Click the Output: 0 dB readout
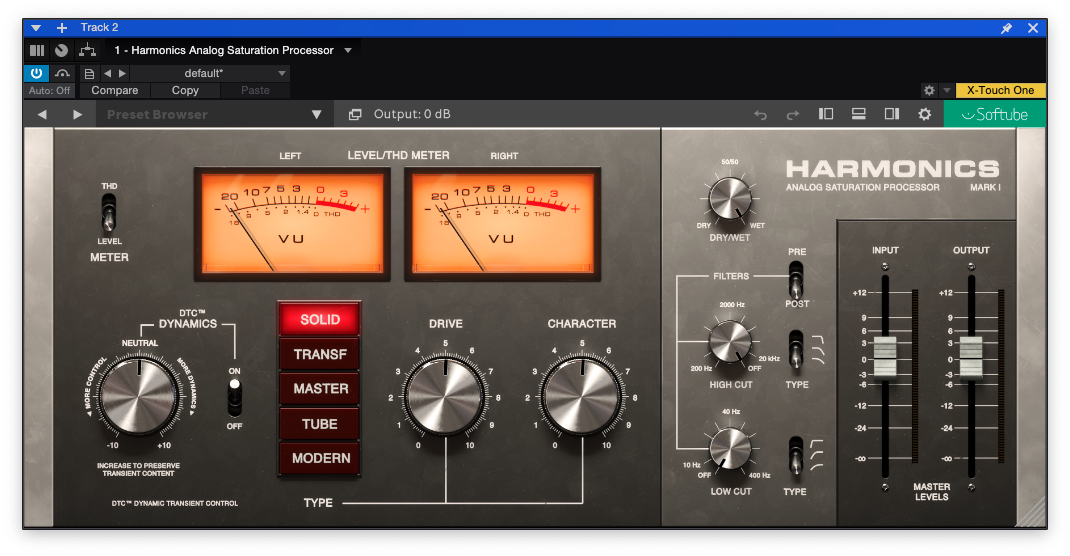The image size is (1070, 556). (x=412, y=115)
